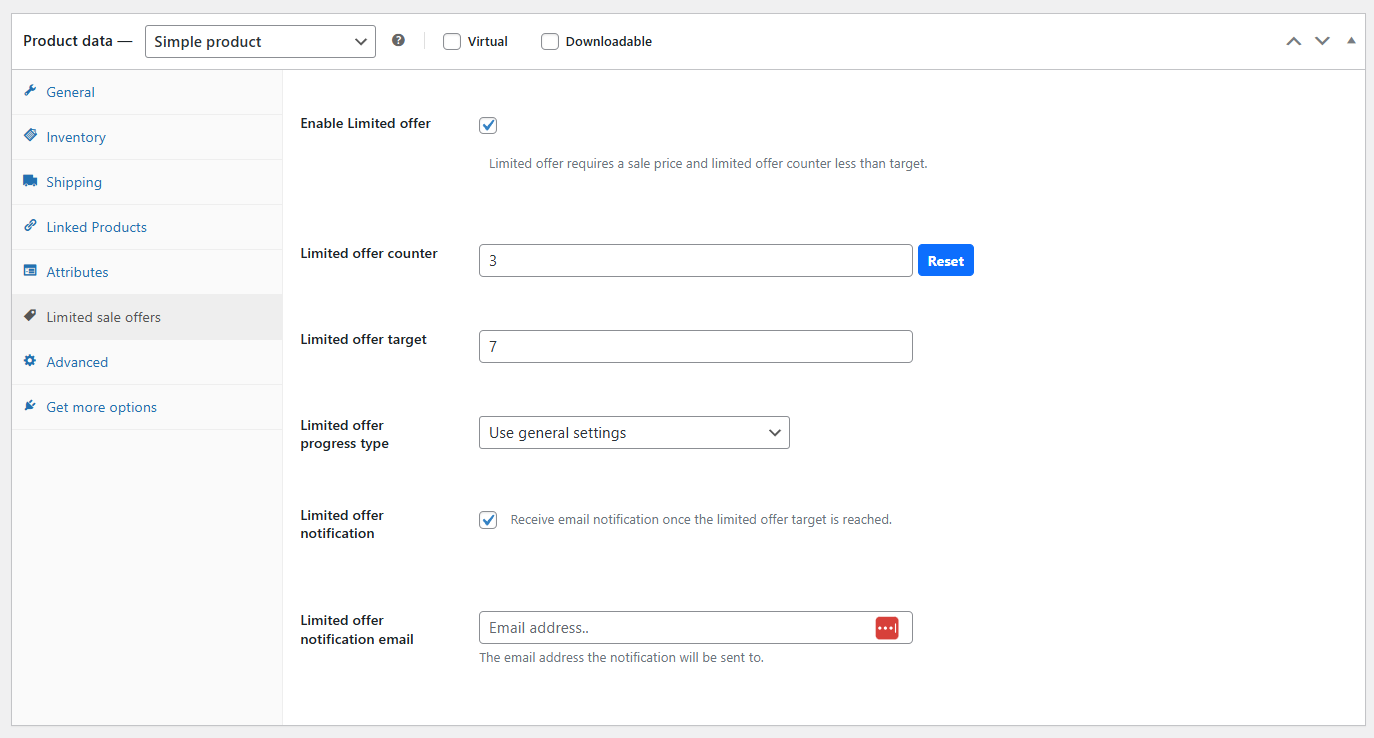Click the Inventory tag icon

point(30,136)
